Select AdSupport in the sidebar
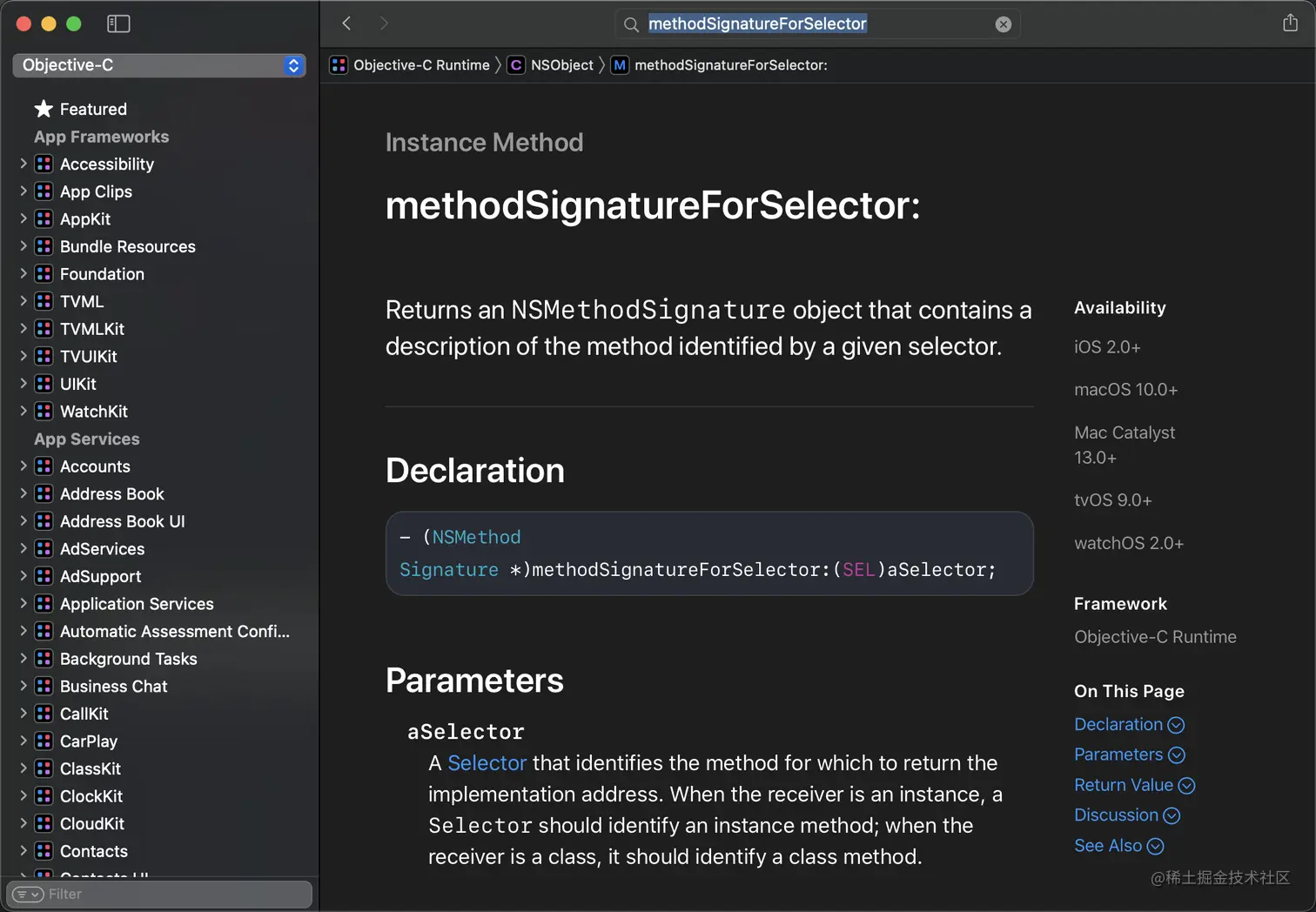Screen dimensions: 1316x912 pos(101,576)
